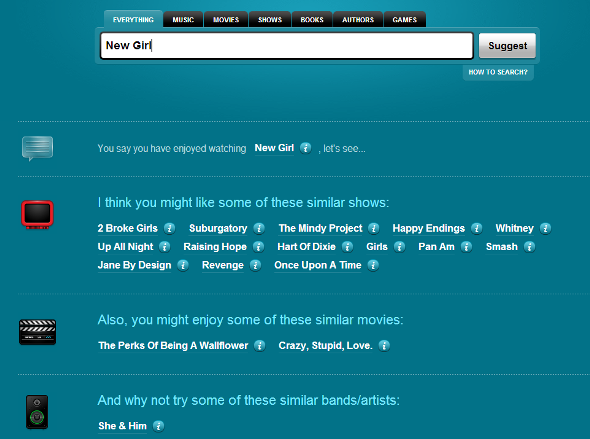590x439 pixels.
Task: View info icon next to She & Him
Action: pyautogui.click(x=159, y=426)
